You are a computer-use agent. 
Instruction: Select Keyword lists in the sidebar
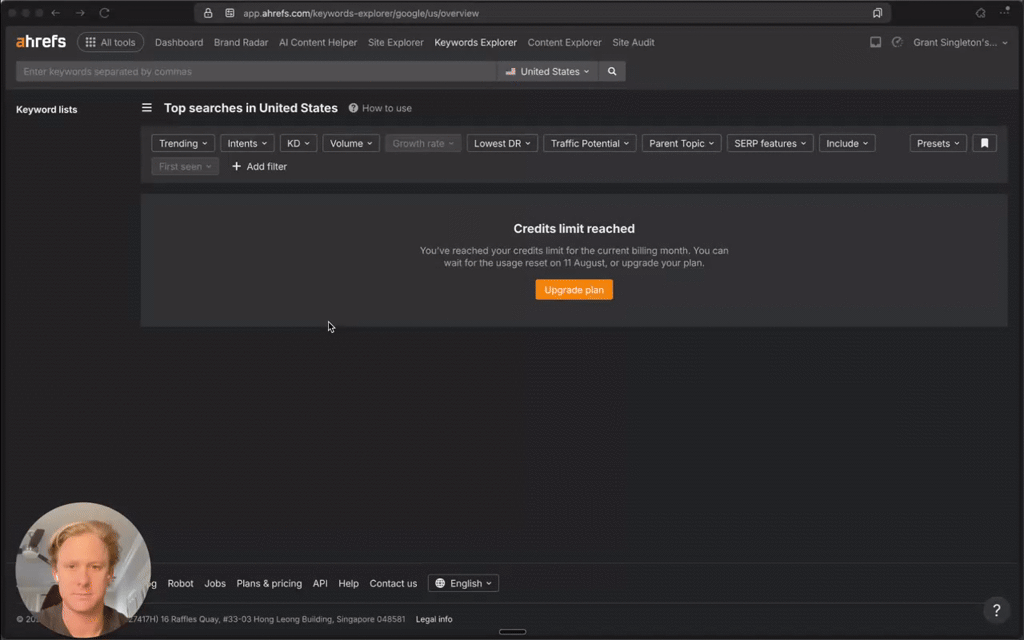pyautogui.click(x=46, y=110)
